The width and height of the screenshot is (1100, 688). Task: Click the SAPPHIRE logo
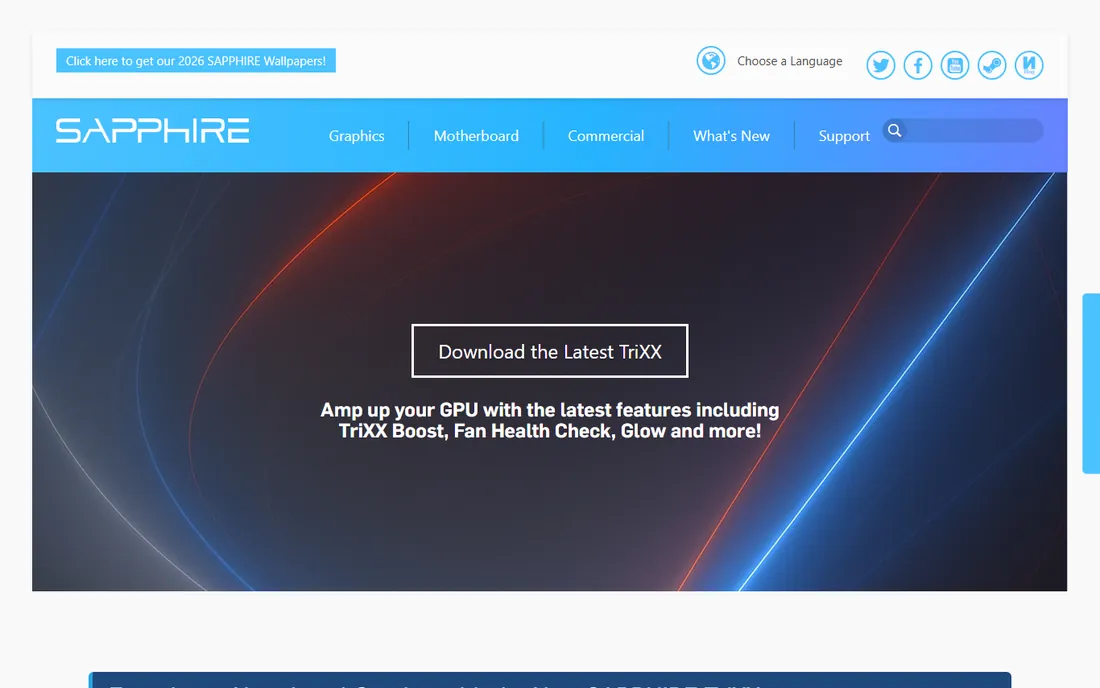(x=152, y=130)
